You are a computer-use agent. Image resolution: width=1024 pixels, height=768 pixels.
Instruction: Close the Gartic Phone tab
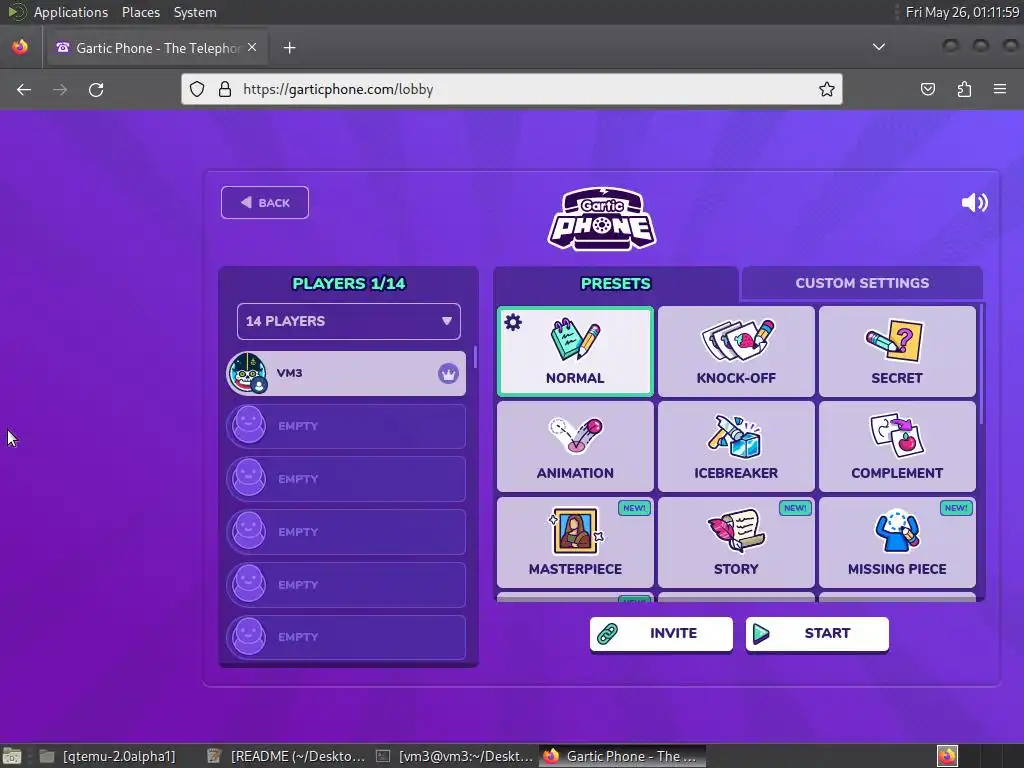(x=252, y=48)
